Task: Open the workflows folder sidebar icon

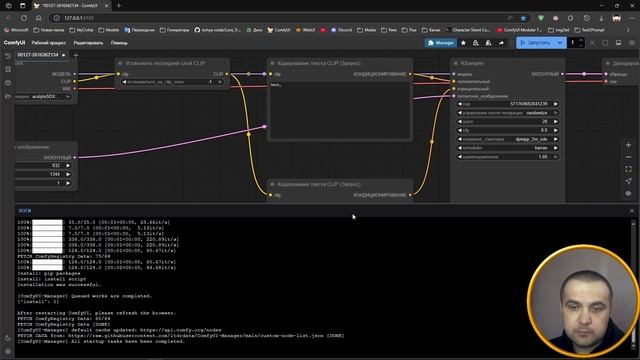Action: [x=8, y=96]
